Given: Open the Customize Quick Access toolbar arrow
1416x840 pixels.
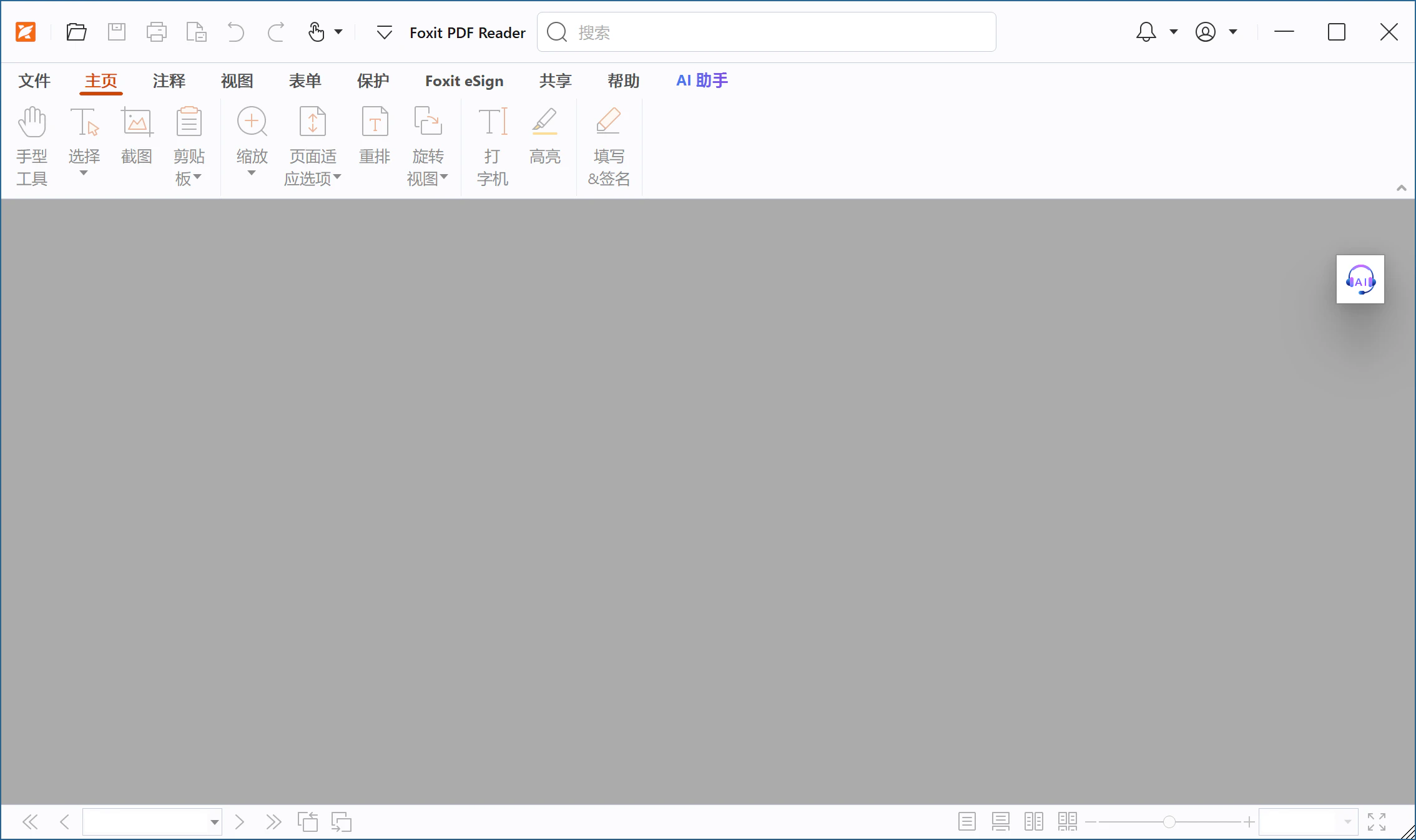Looking at the screenshot, I should tap(385, 32).
